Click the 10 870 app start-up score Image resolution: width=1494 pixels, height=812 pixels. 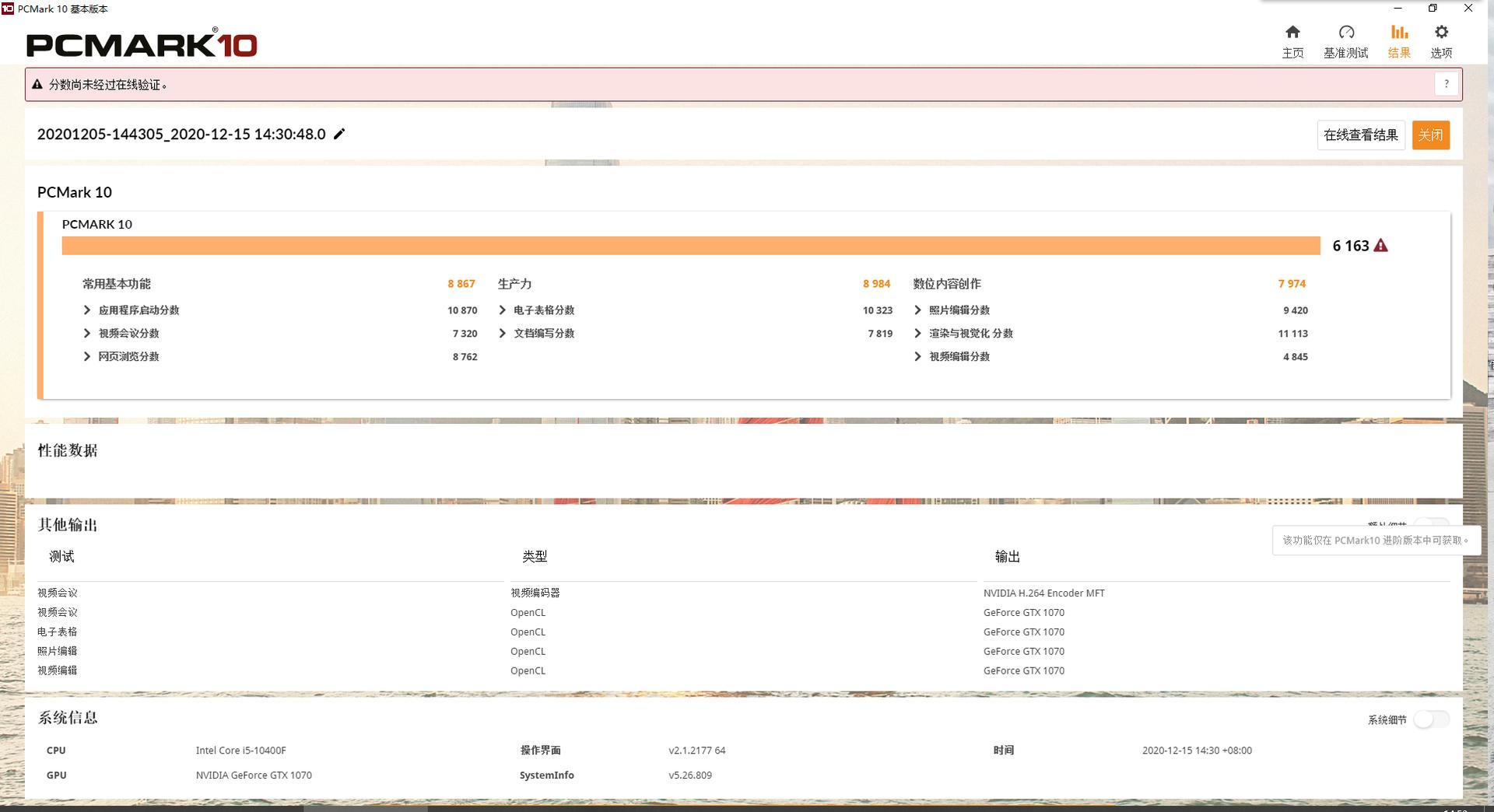(x=462, y=310)
